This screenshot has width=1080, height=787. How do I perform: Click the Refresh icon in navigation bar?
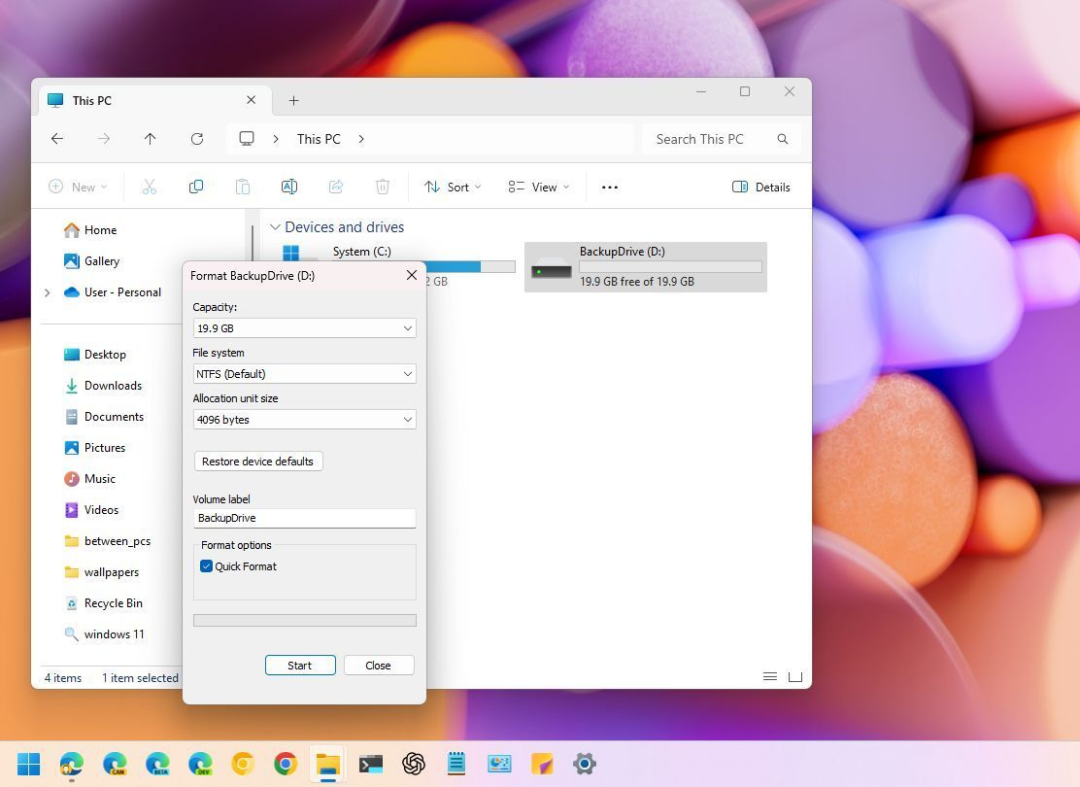197,139
